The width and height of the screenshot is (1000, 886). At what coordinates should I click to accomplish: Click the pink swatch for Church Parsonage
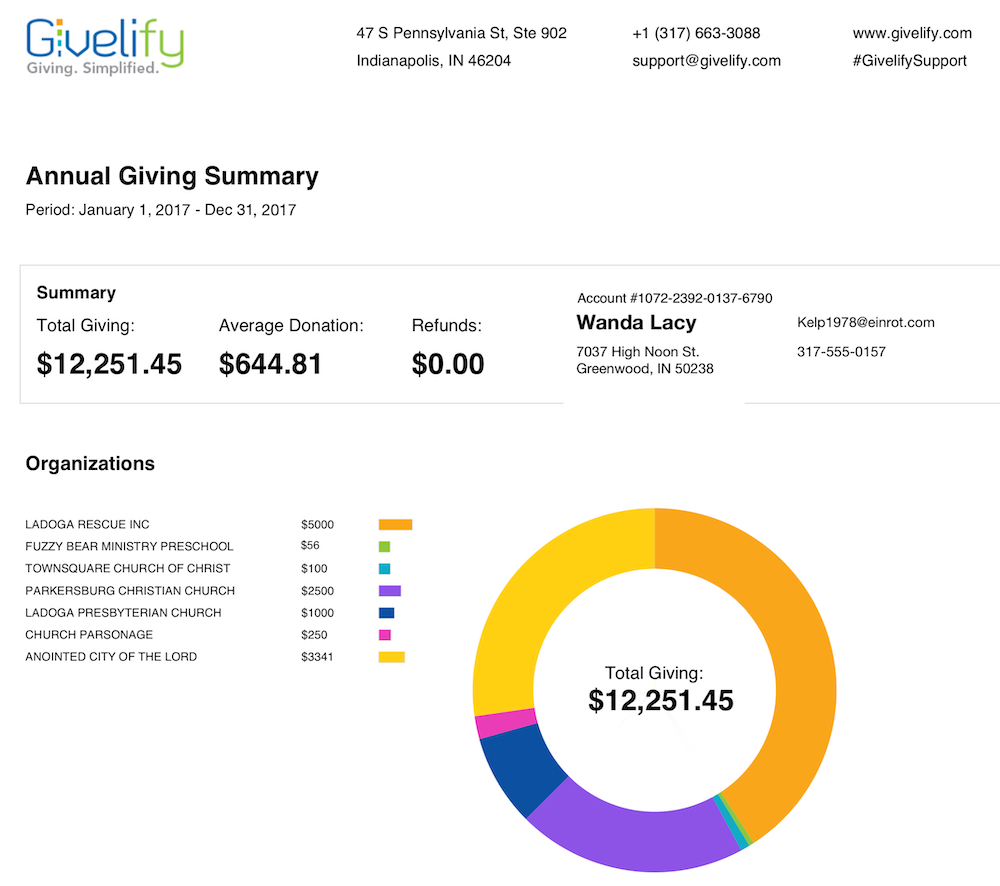click(384, 635)
